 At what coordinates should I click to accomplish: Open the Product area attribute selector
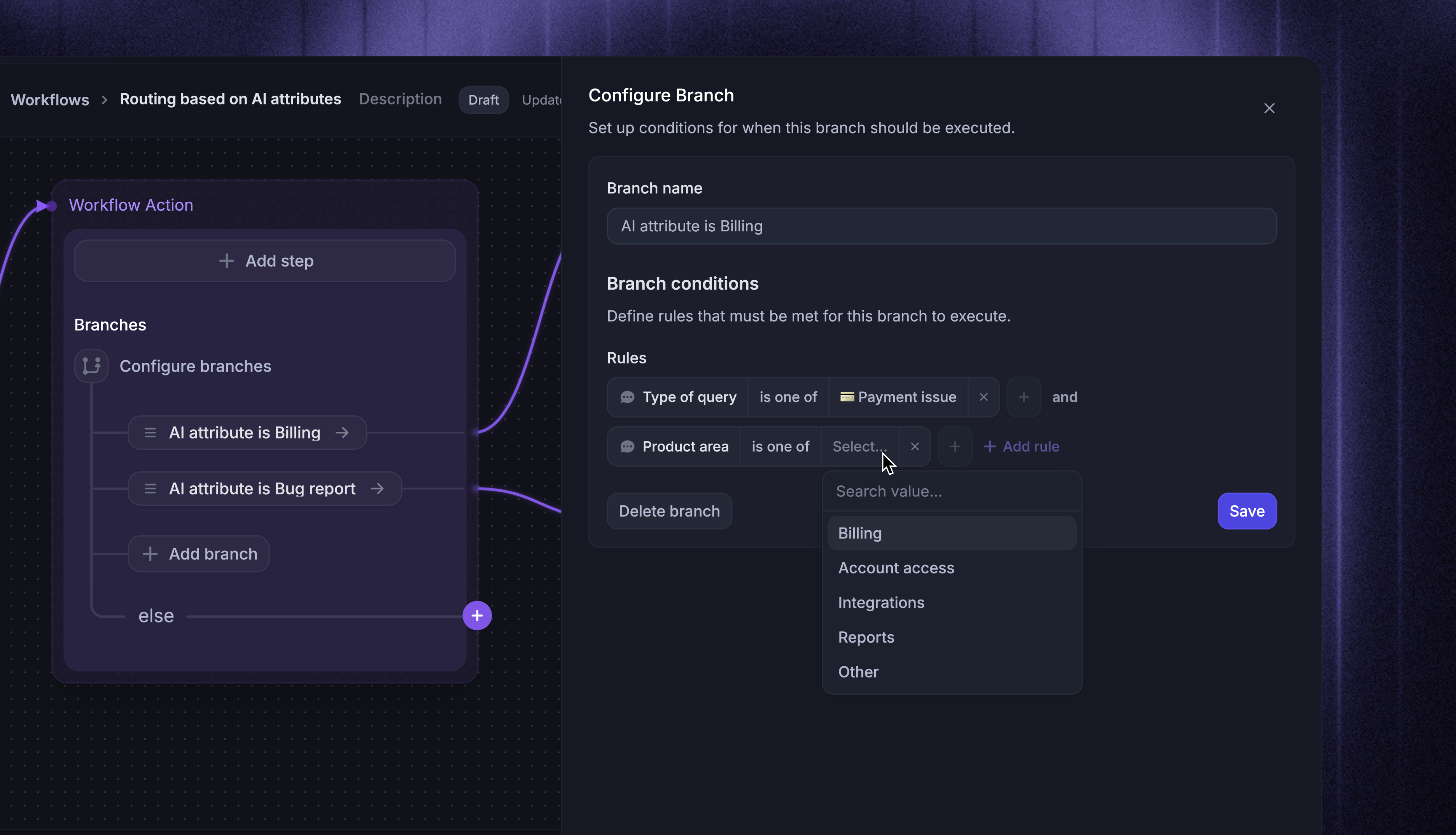tap(674, 446)
